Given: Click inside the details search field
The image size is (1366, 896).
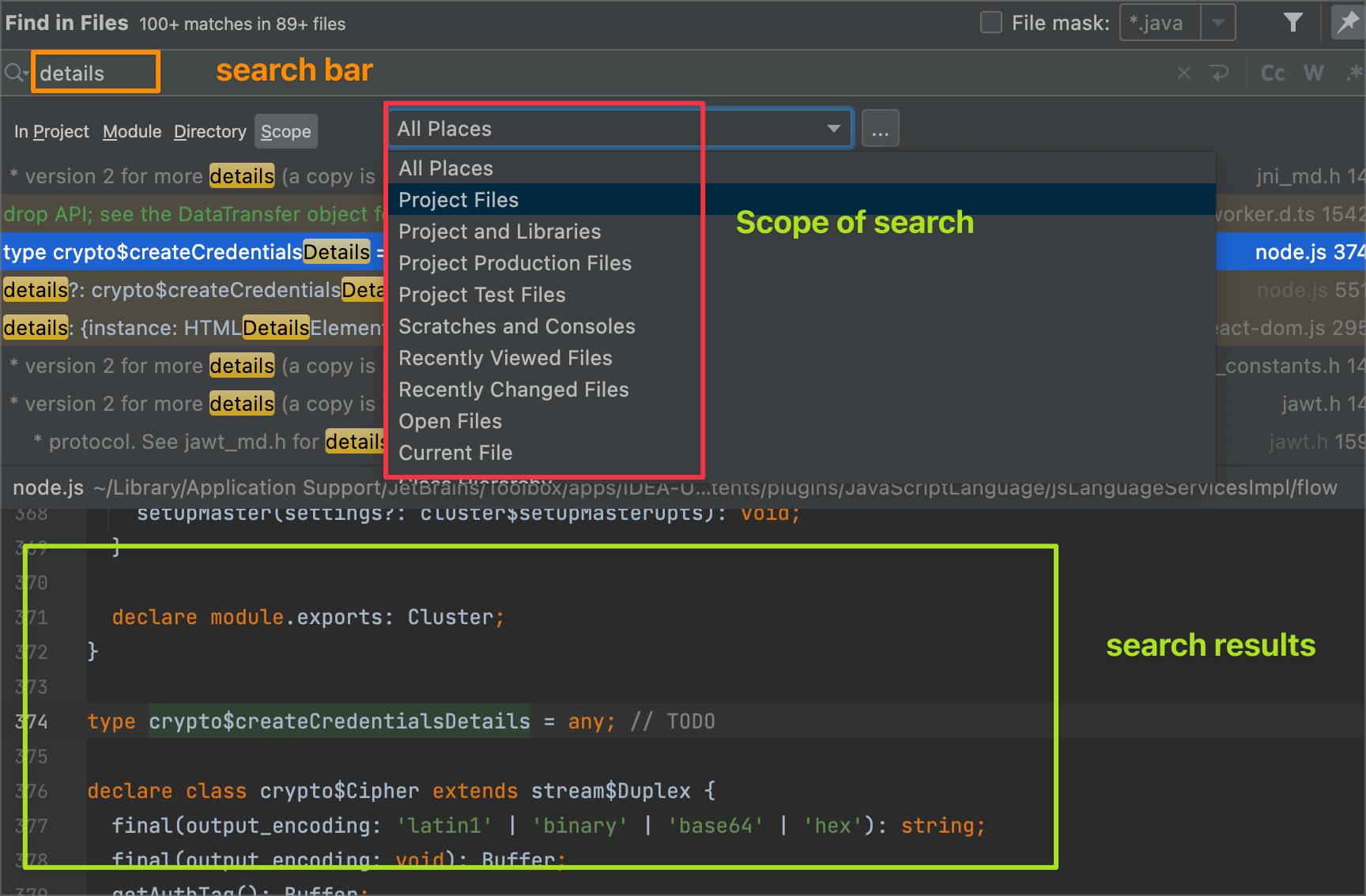Looking at the screenshot, I should 95,72.
